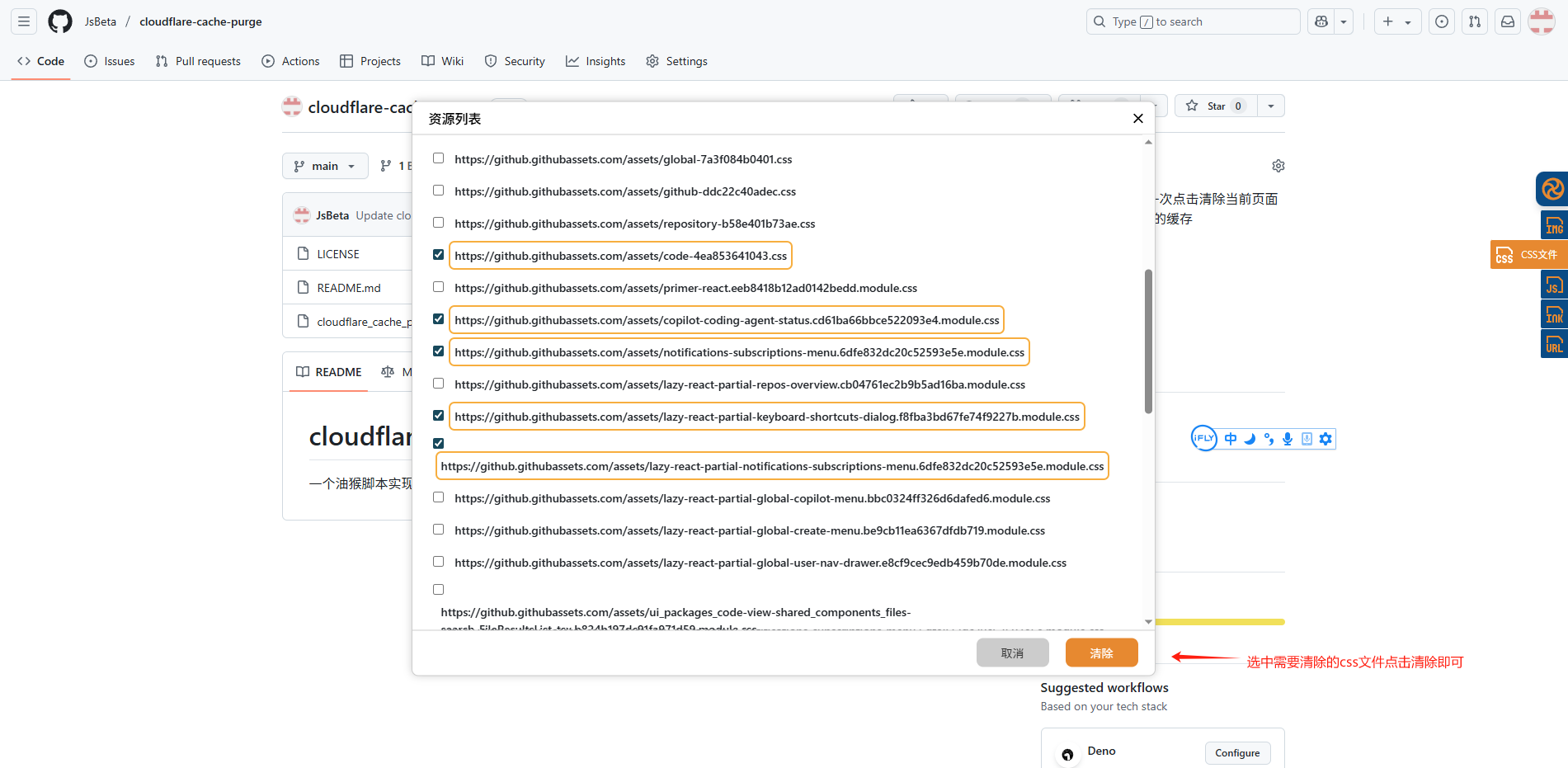Go to GitHub home via Octocat logo
Viewport: 1568px width, 768px height.
pos(60,21)
